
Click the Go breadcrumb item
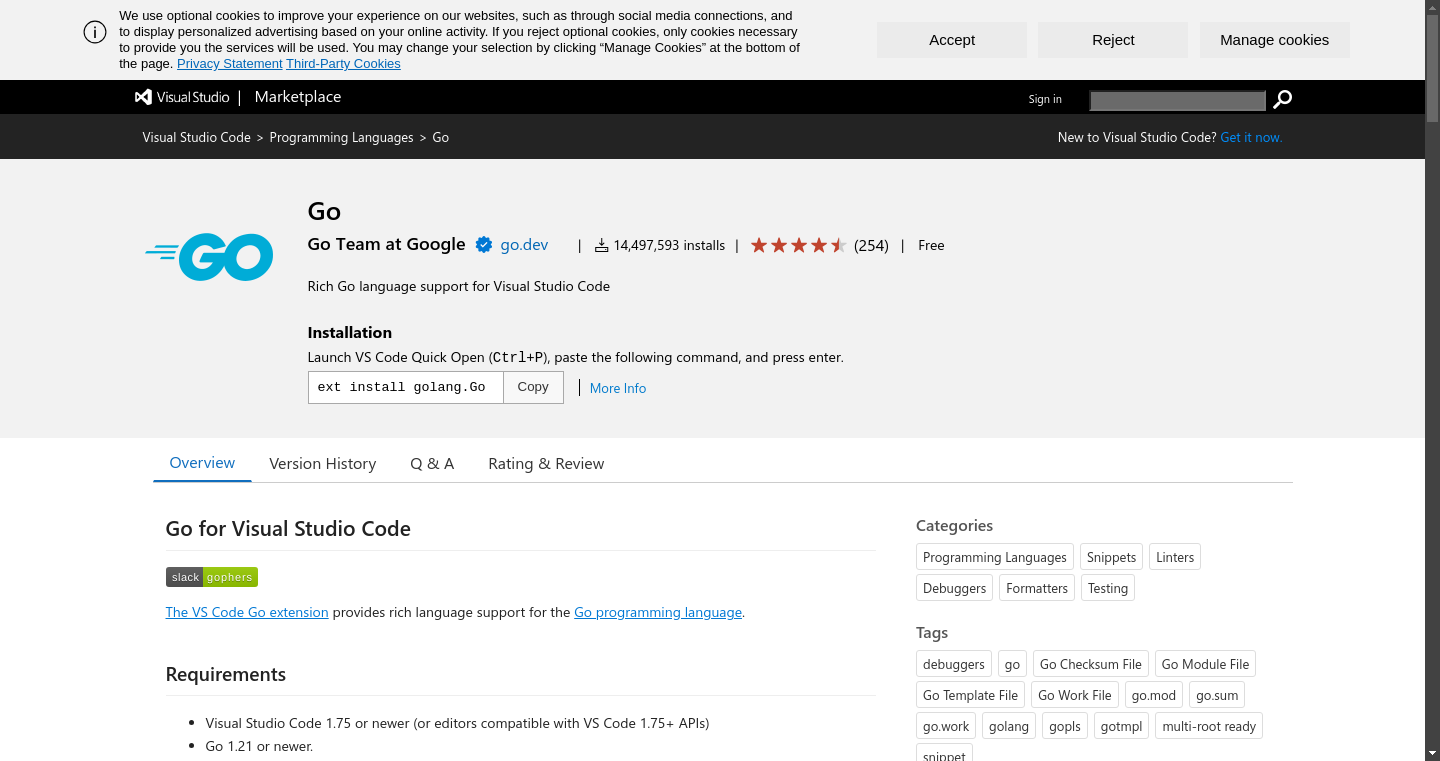click(x=441, y=137)
